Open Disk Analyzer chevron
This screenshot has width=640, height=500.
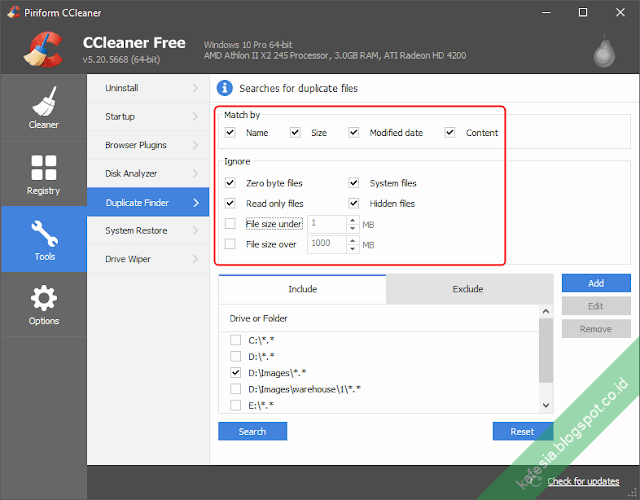196,173
